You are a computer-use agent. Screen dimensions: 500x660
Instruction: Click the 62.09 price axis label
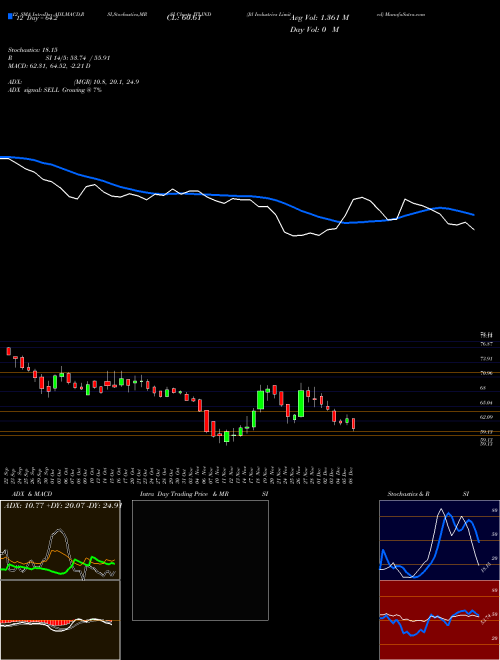(486, 417)
